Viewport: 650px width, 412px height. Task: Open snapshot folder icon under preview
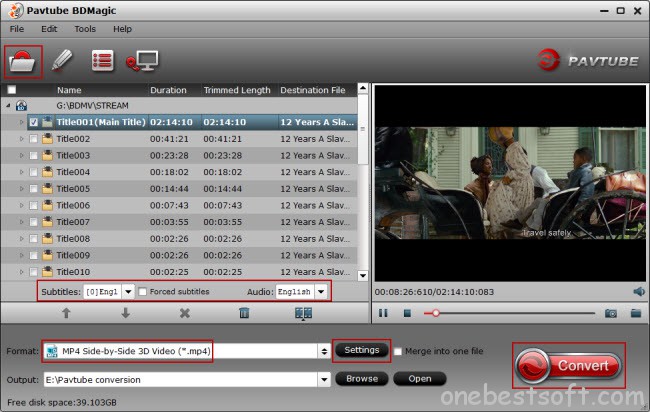click(x=636, y=313)
